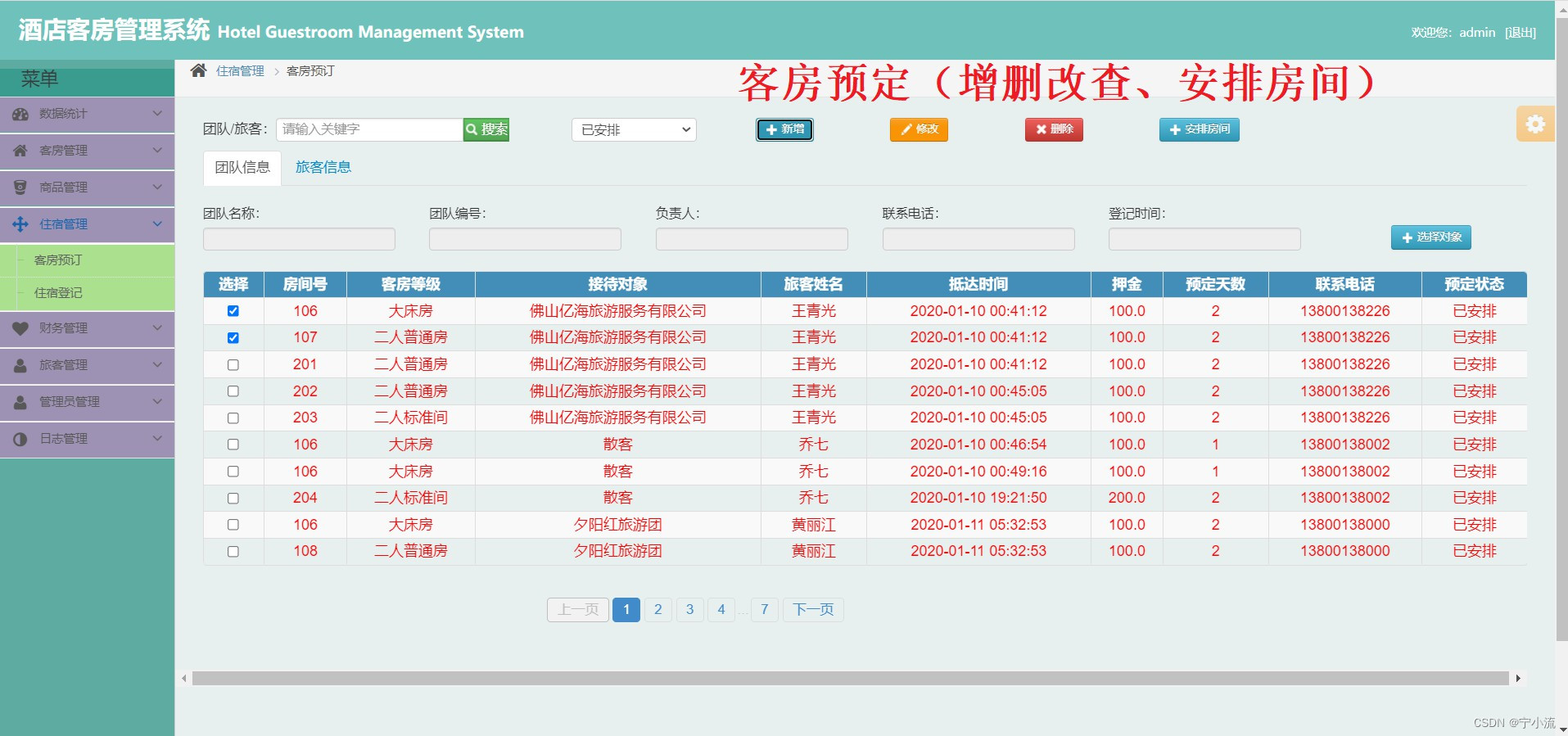Click the 安排房间 arrange room button

pyautogui.click(x=1199, y=129)
